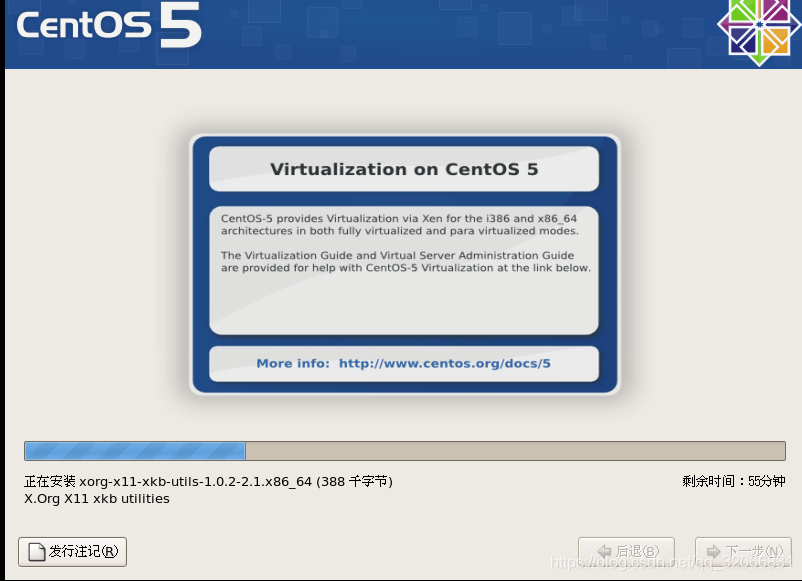Select the text '正在安装 xorg-x11-xkb-utils-1.0.2-2.1.x86_64'
Viewport: 802px width, 581px height.
pos(168,482)
